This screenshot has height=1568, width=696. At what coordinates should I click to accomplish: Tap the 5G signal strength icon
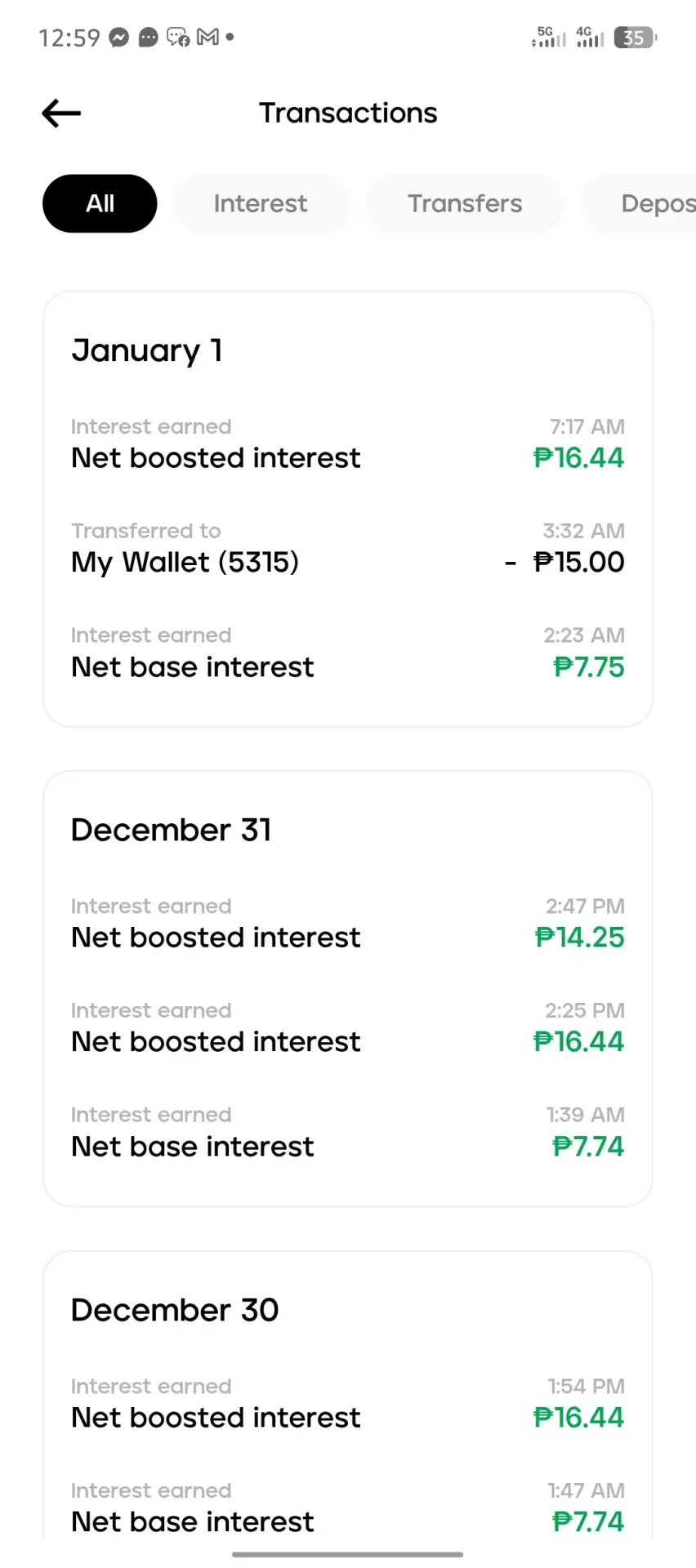click(x=548, y=37)
